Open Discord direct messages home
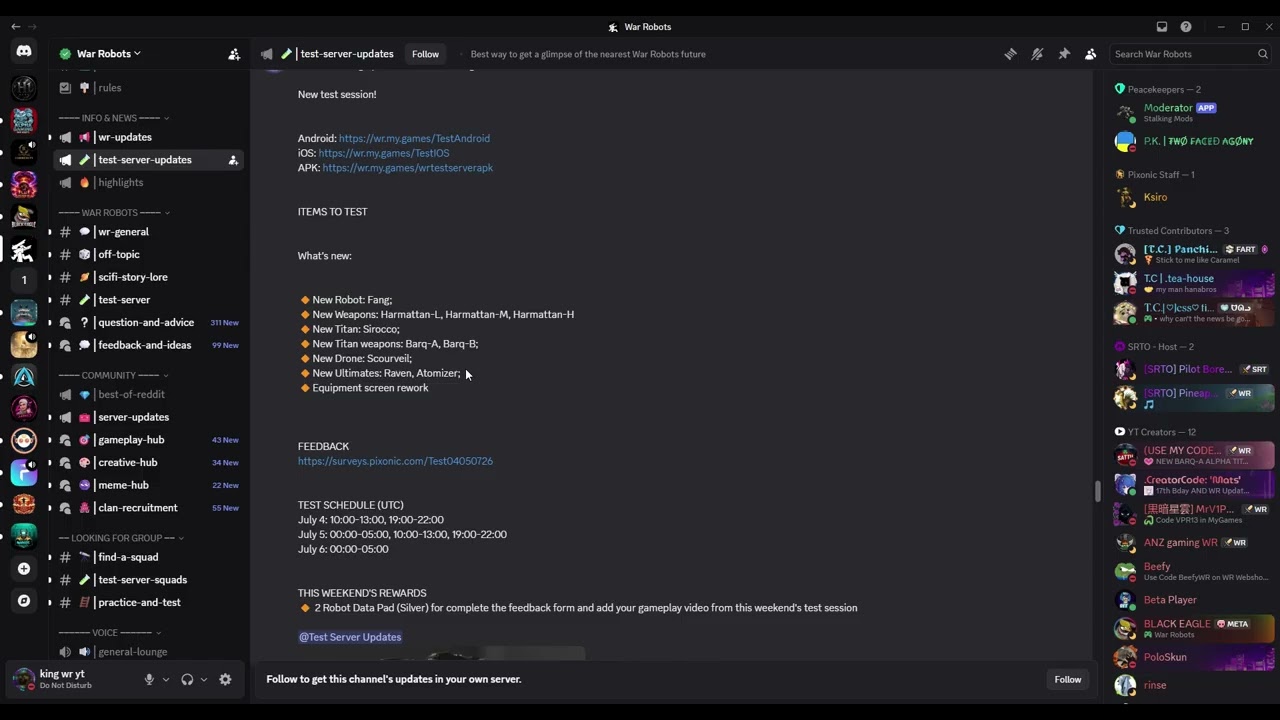The image size is (1280, 720). [x=24, y=51]
